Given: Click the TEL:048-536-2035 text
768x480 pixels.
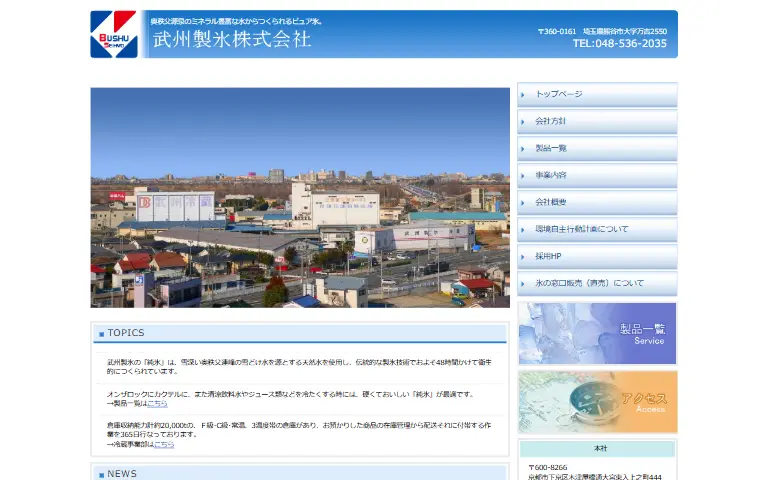Looking at the screenshot, I should coord(620,44).
